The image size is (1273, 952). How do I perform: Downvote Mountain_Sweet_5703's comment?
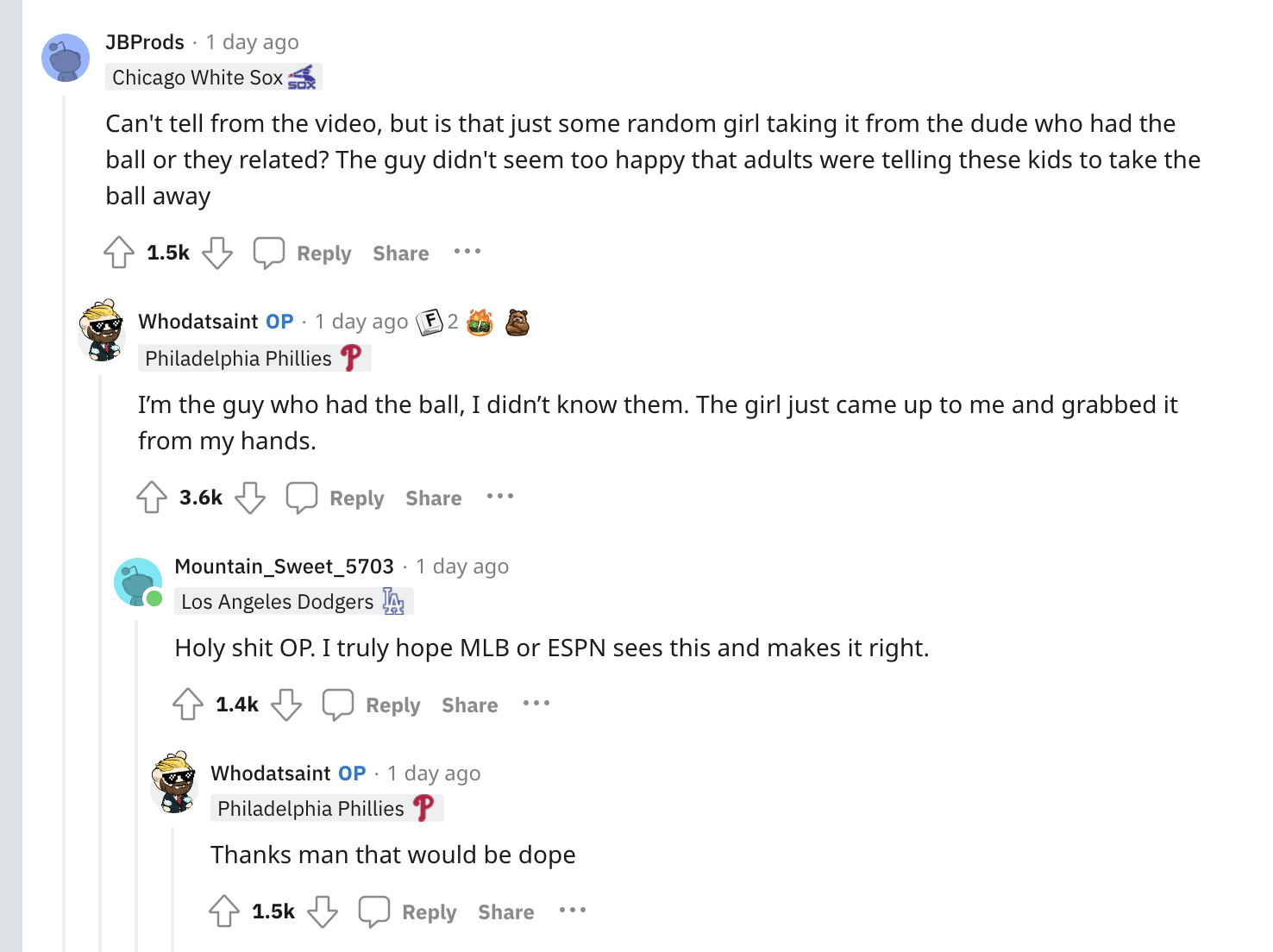tap(286, 705)
